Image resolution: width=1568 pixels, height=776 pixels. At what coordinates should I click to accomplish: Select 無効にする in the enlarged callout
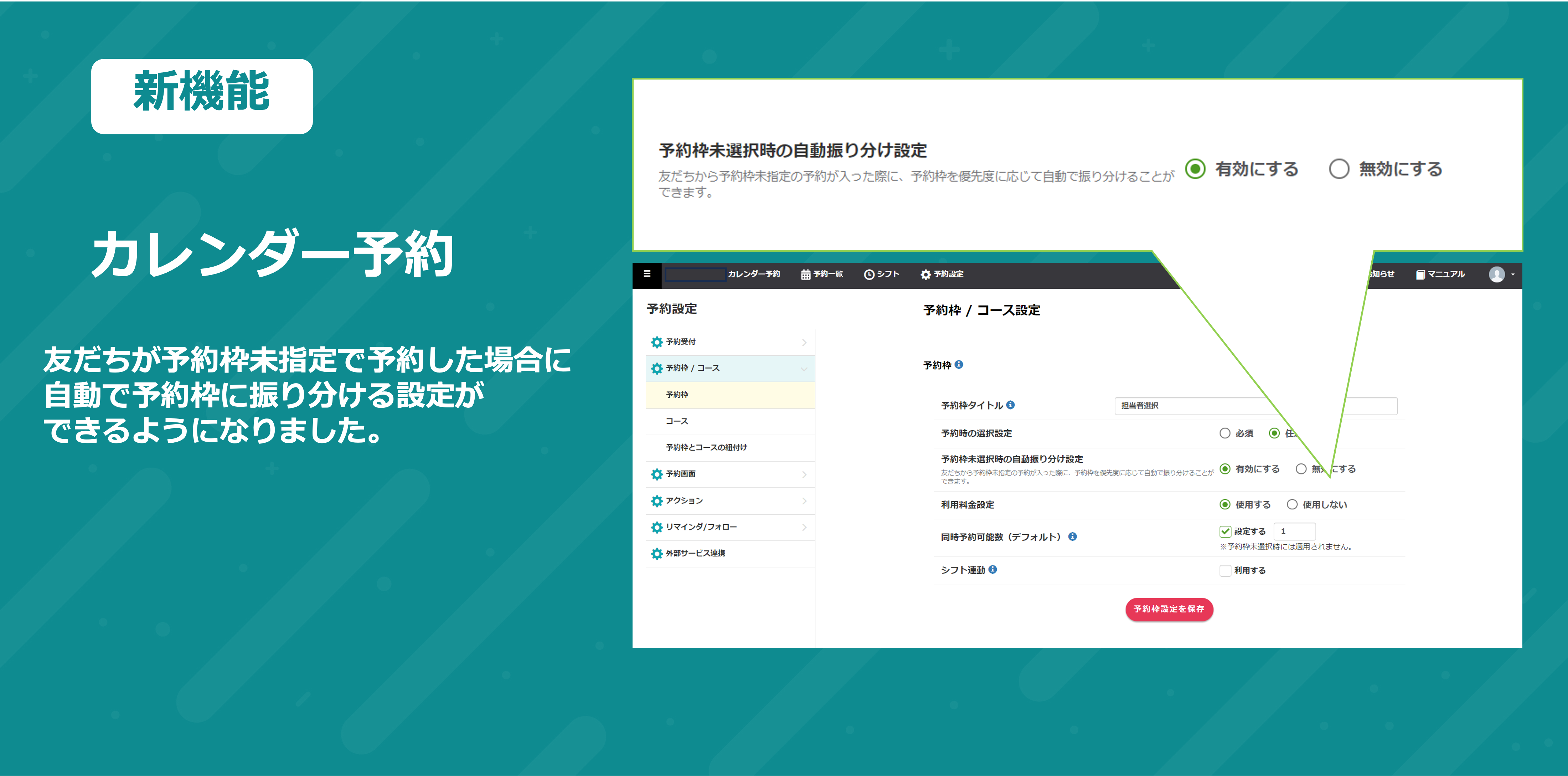(x=1339, y=169)
